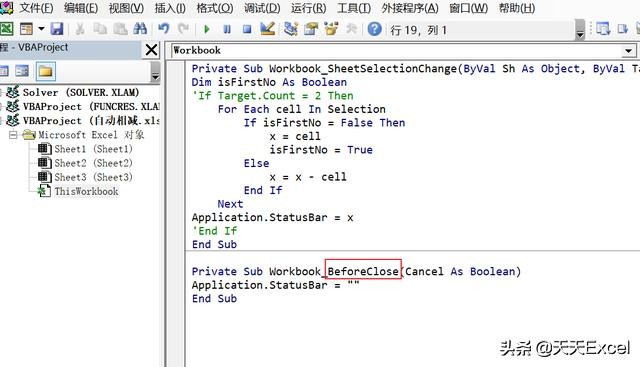Click the 'Dim isFirstNo As Boolean' line
The width and height of the screenshot is (640, 367).
(x=269, y=82)
